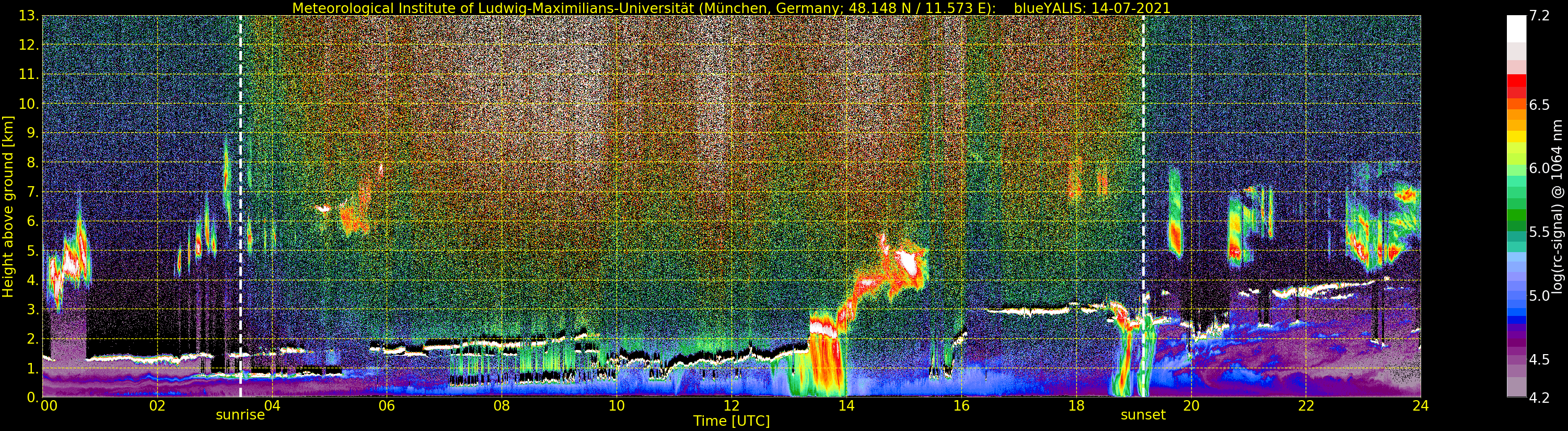Click time-axis tick label "14"
This screenshot has width=1568, height=431.
coord(846,406)
